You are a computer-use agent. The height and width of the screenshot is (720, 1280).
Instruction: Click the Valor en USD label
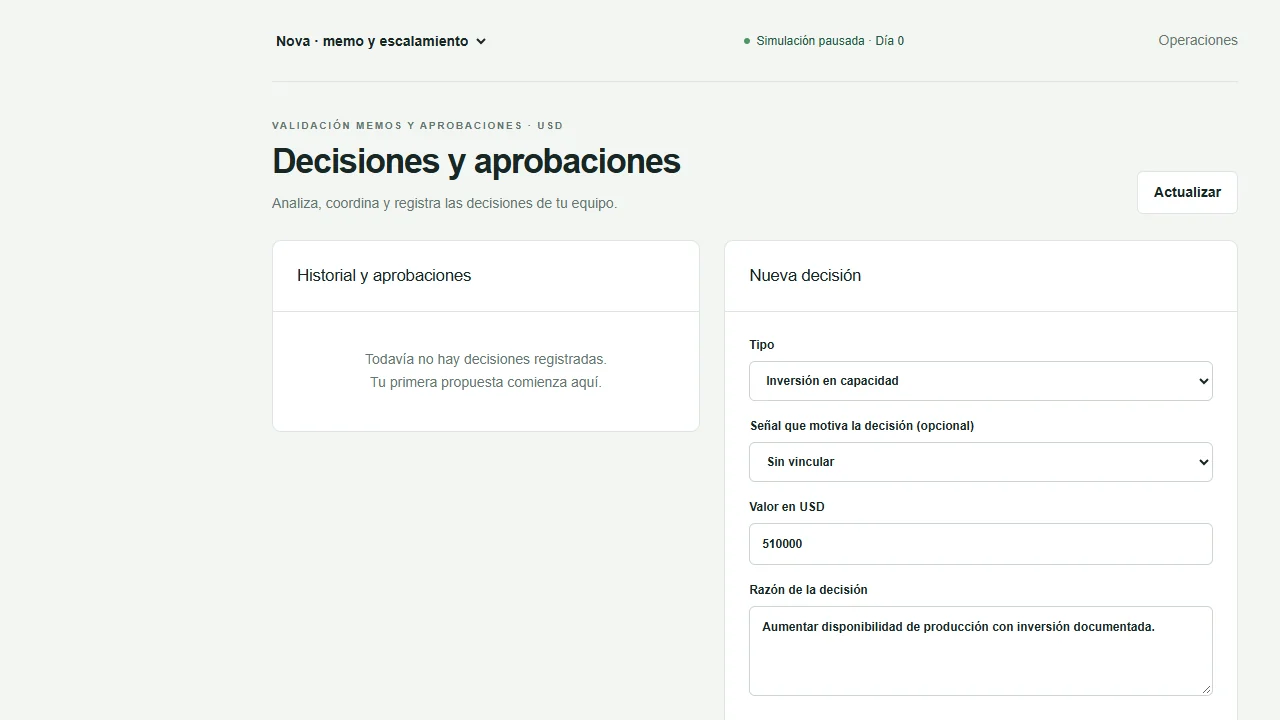point(787,507)
